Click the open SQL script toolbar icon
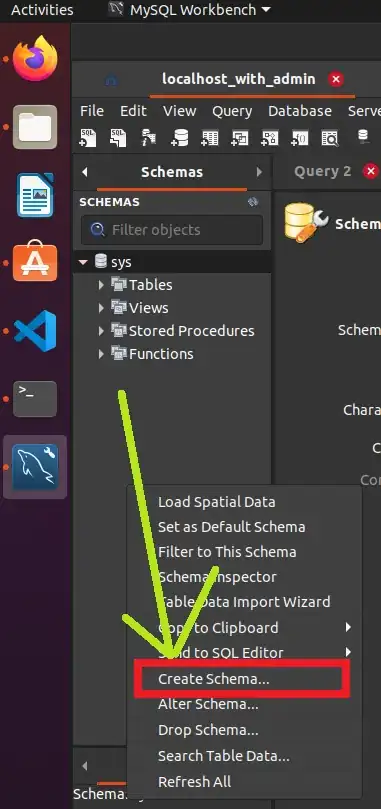381x809 pixels. tap(118, 138)
